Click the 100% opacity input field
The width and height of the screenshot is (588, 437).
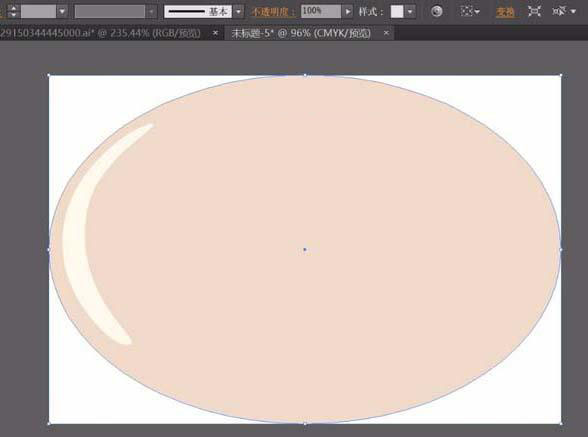coord(321,11)
